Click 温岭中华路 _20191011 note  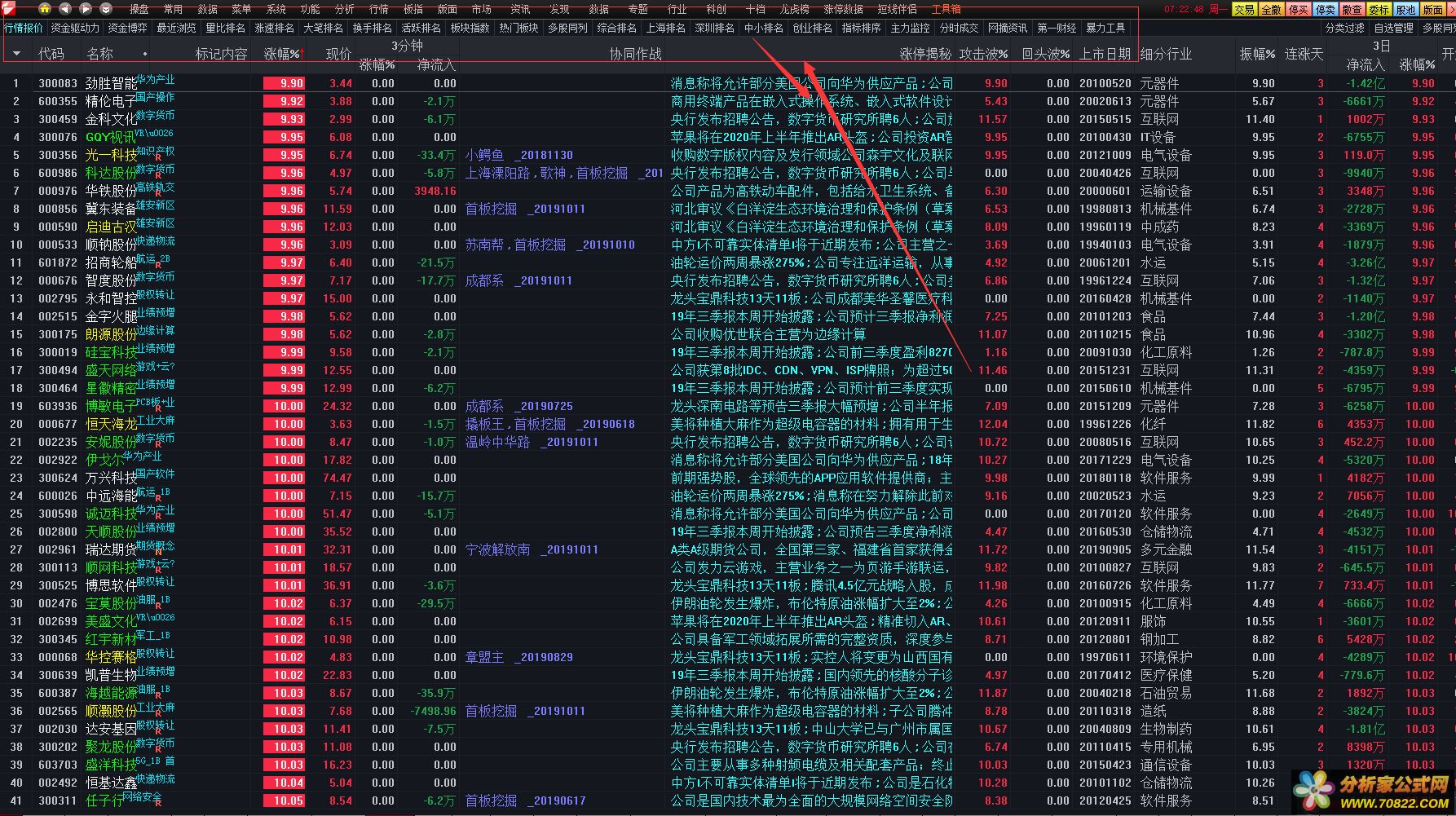(x=532, y=442)
